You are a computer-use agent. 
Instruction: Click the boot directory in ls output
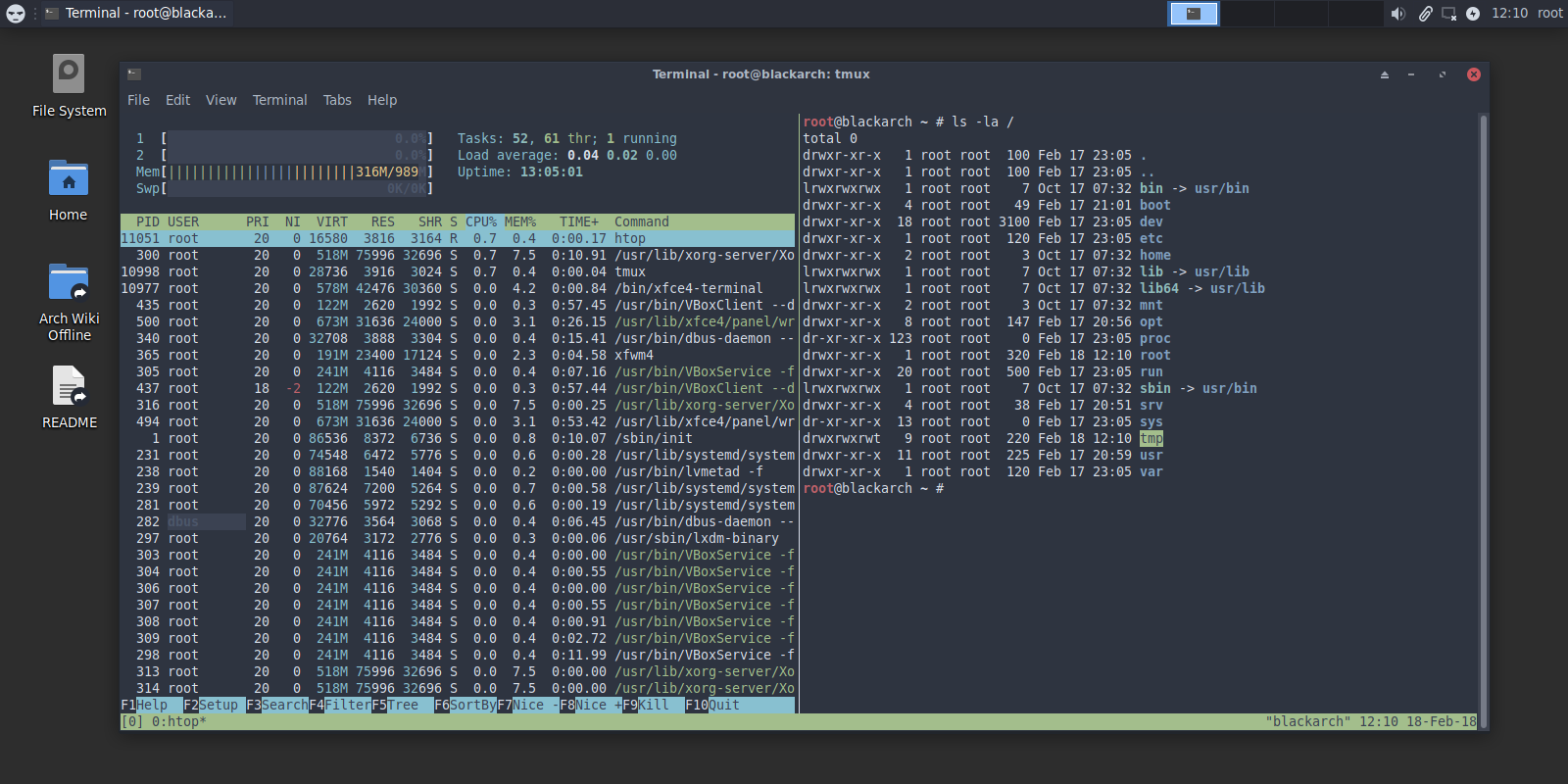coord(1155,205)
